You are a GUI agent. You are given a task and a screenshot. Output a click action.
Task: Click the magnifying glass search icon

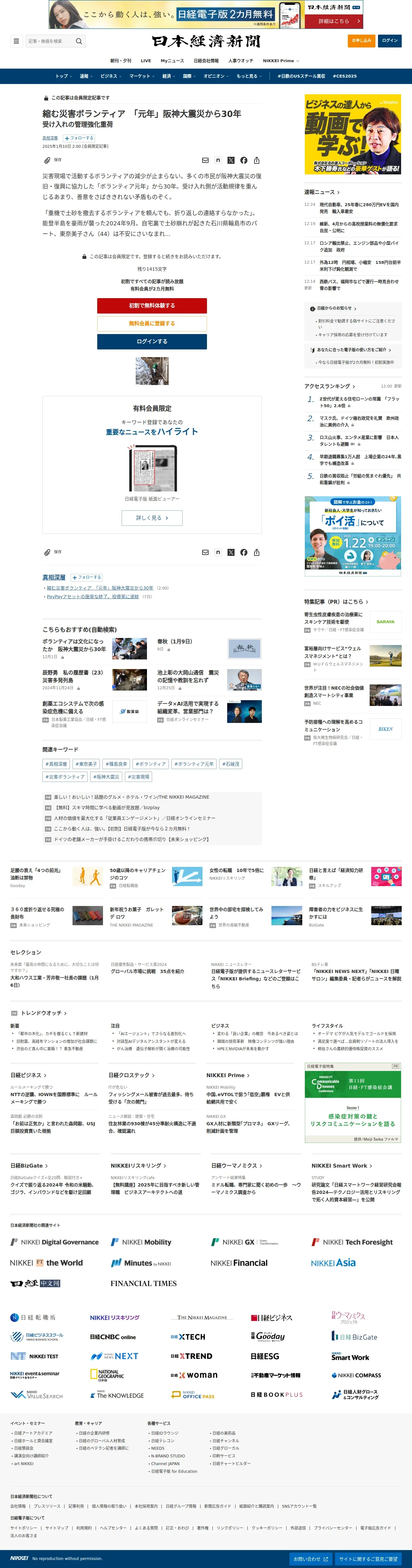click(x=79, y=41)
